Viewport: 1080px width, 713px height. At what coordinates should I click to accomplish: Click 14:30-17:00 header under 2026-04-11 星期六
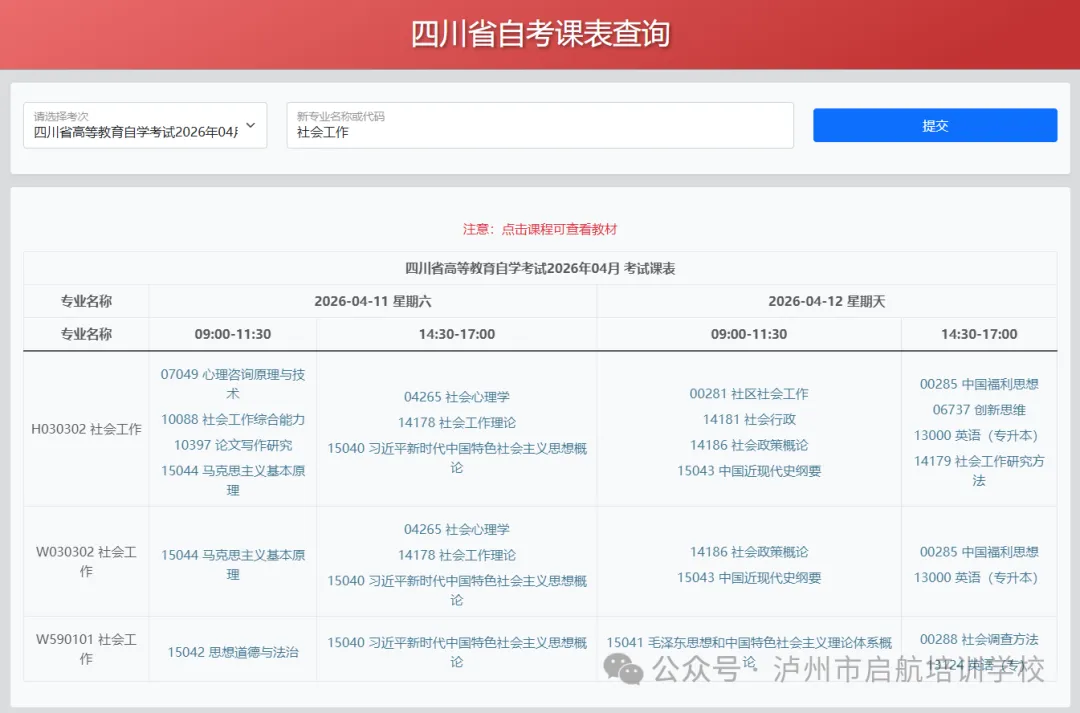457,335
